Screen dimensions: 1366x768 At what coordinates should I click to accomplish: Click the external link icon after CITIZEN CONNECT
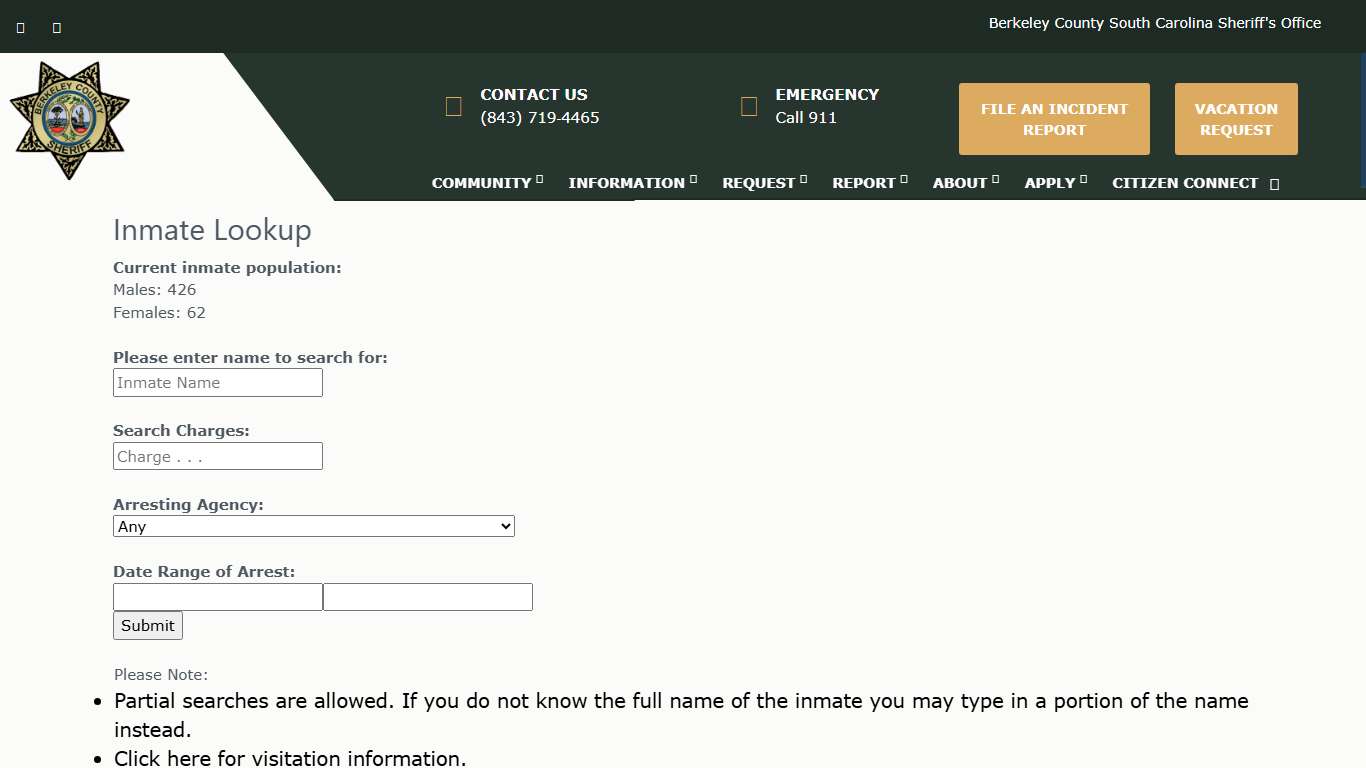1275,184
